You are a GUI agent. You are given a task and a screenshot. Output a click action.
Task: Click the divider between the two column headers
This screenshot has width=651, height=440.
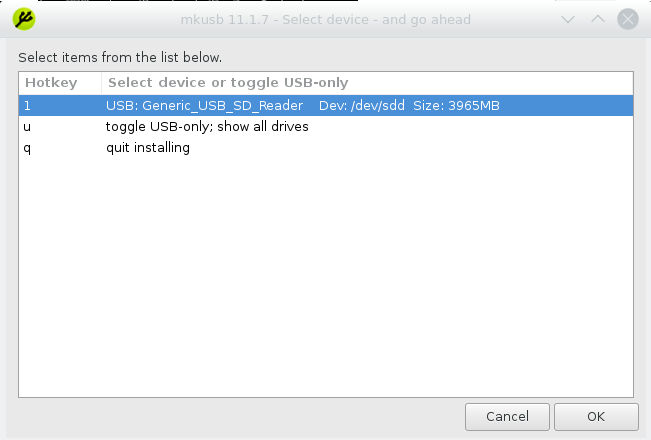[101, 82]
